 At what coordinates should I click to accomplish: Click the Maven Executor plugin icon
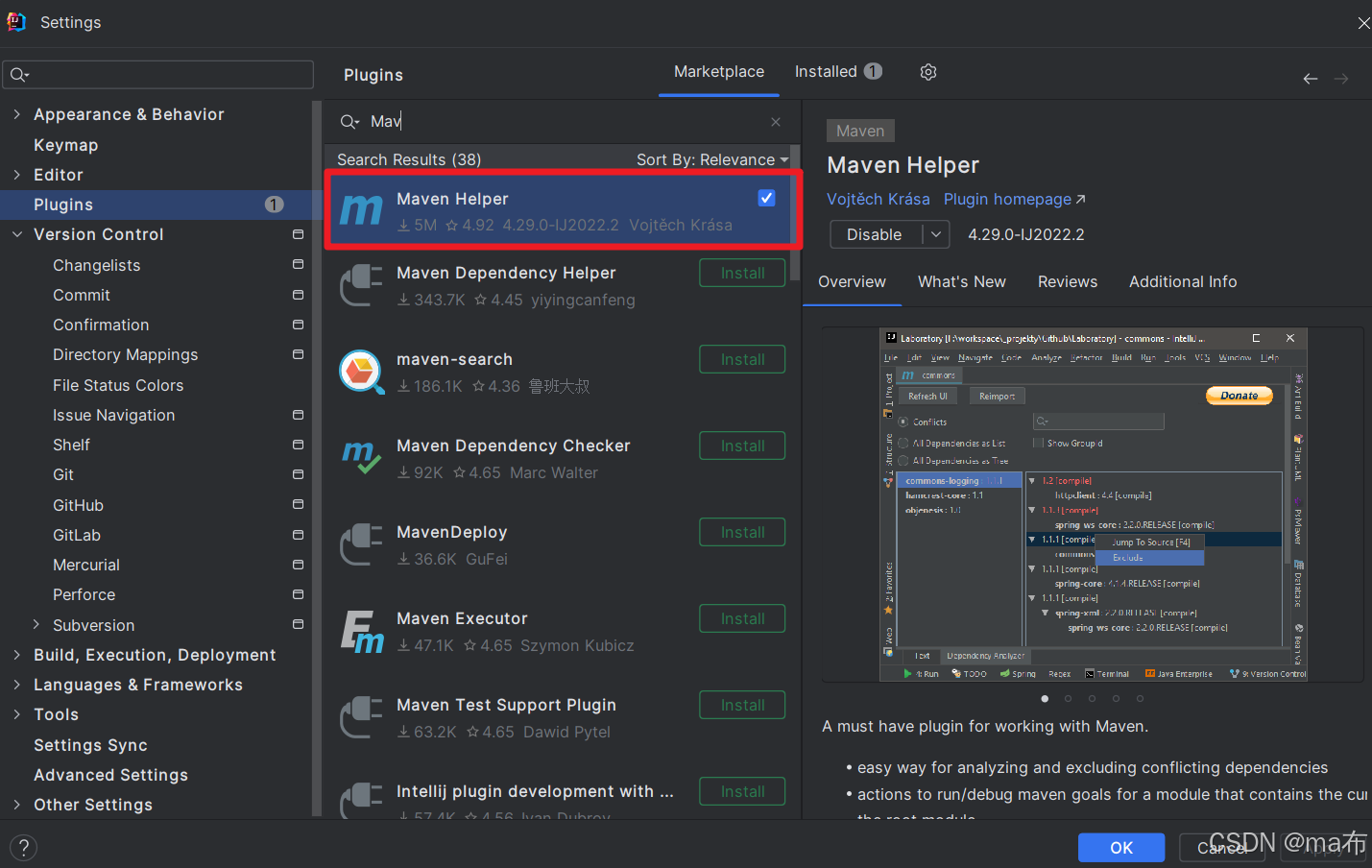click(362, 631)
